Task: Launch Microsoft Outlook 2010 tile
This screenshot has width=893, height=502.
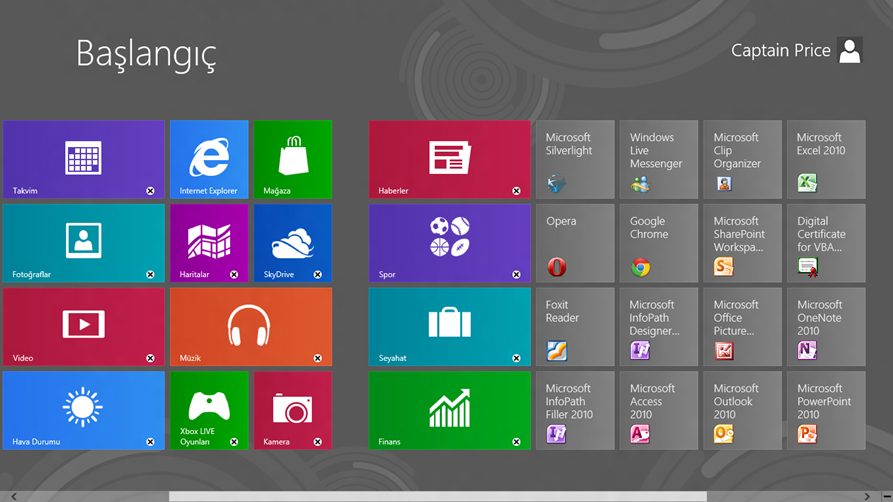Action: coord(743,410)
